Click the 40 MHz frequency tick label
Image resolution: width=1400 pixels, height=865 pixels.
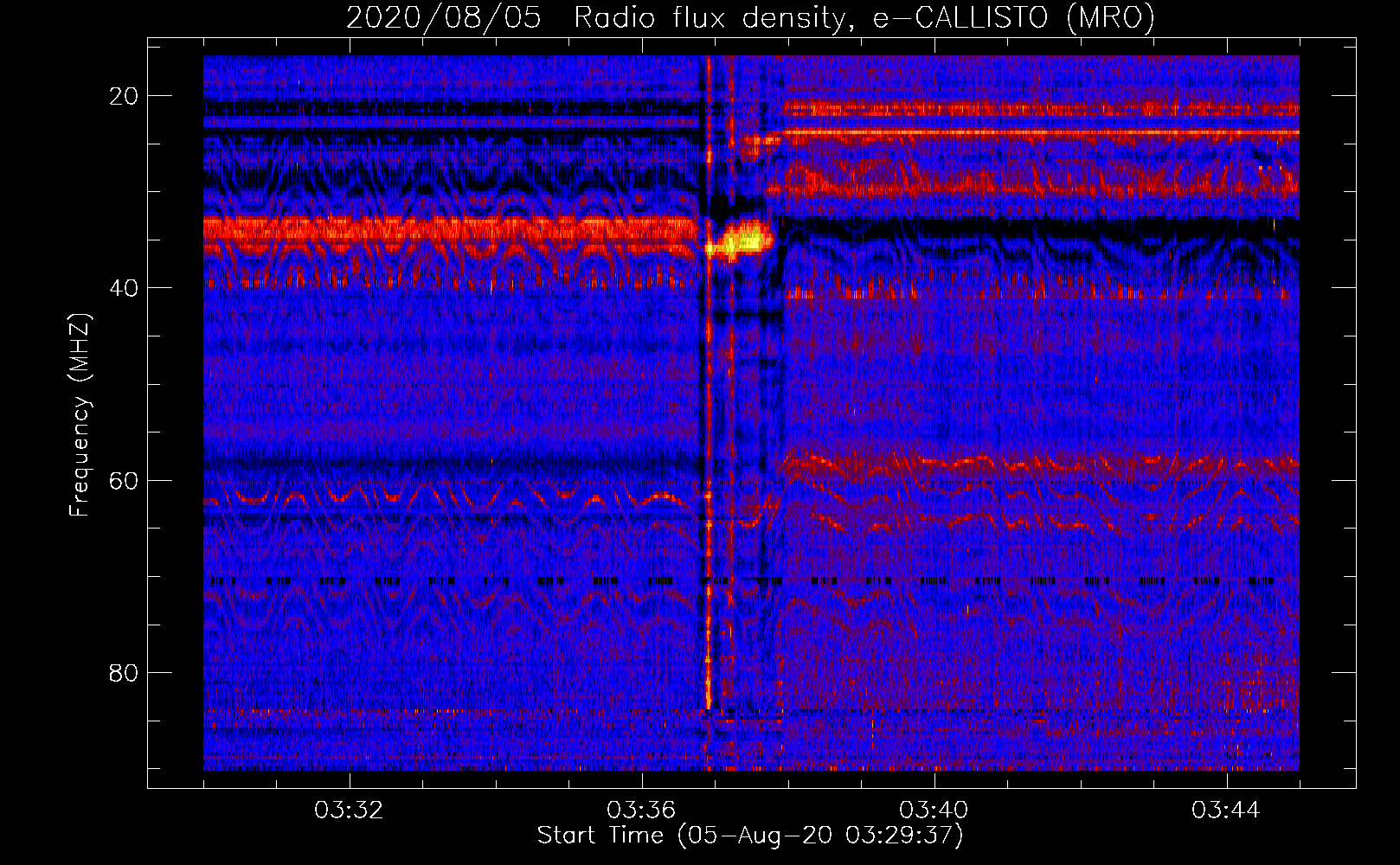coord(124,288)
